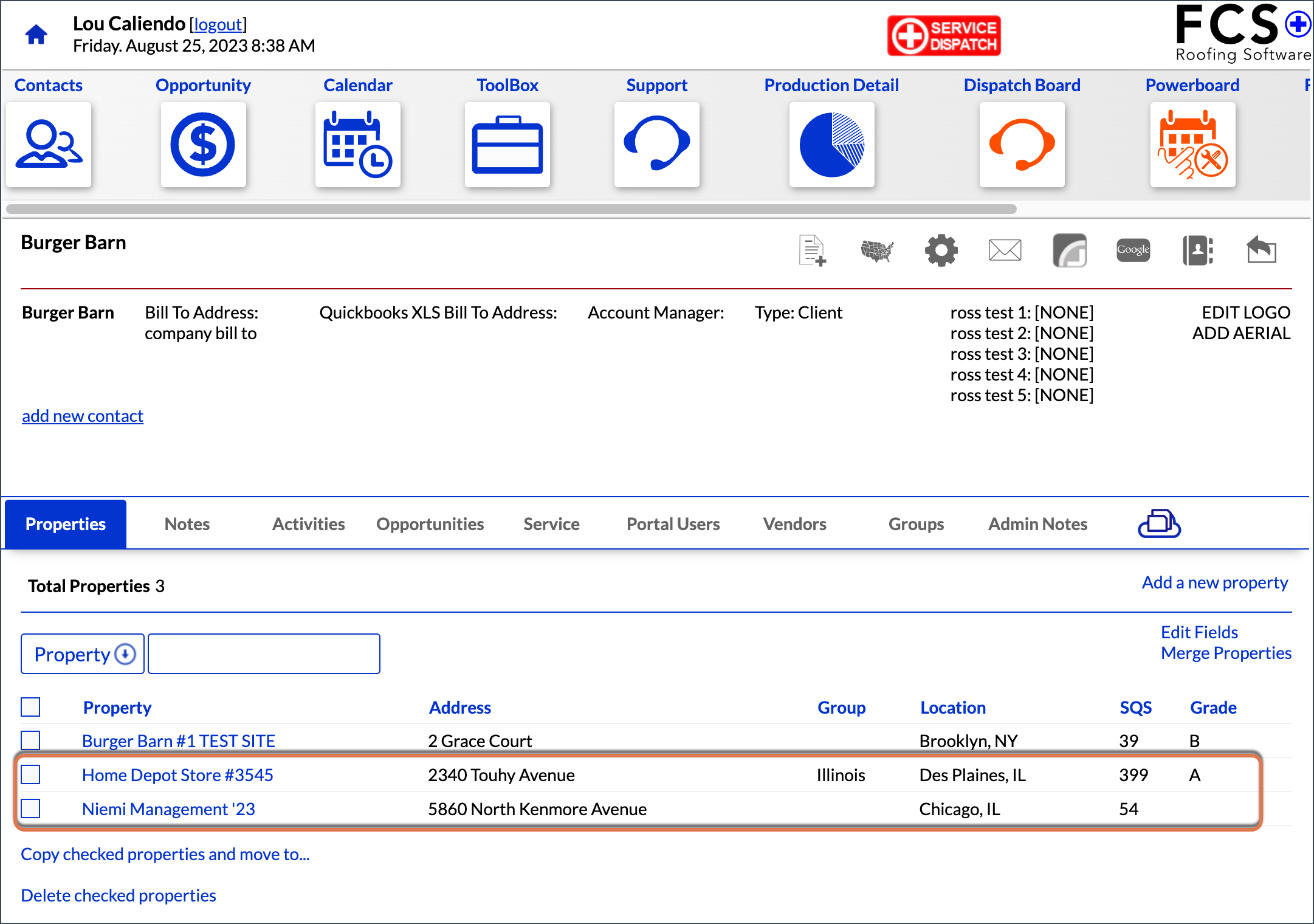Click the Edit Fields link
This screenshot has width=1314, height=924.
(x=1199, y=632)
